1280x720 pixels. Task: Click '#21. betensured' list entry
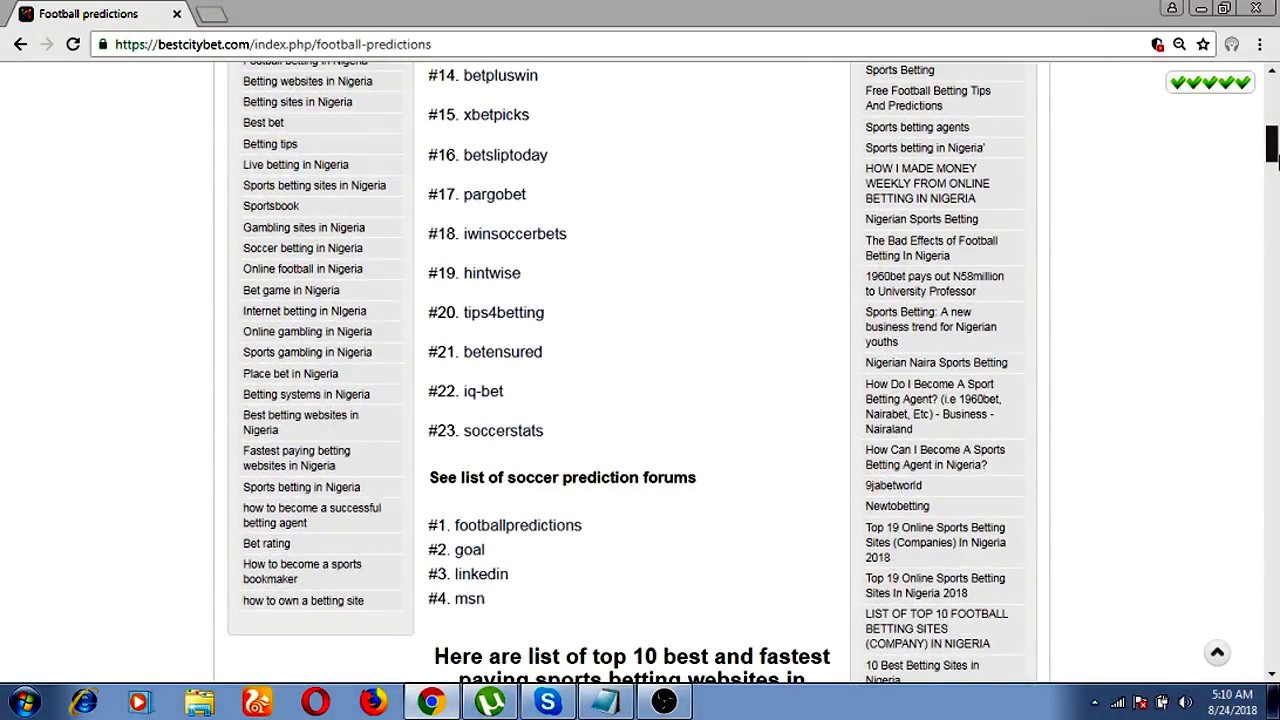[485, 352]
